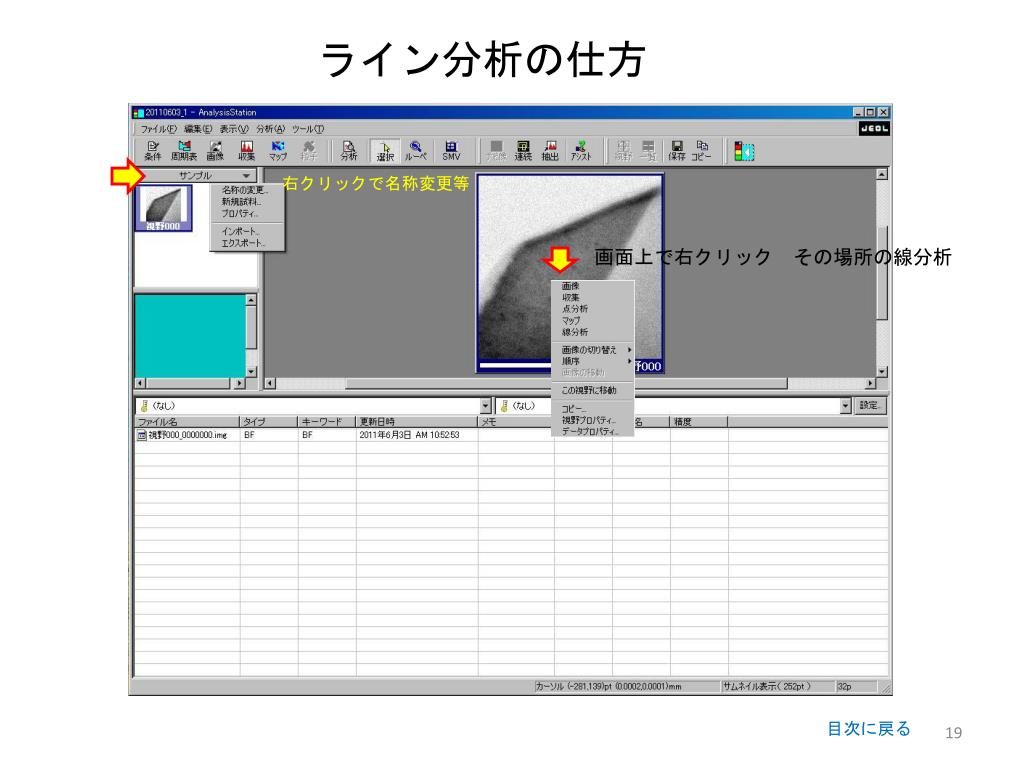Click the 保存 save toolbar icon
1024x768 pixels.
coord(677,151)
